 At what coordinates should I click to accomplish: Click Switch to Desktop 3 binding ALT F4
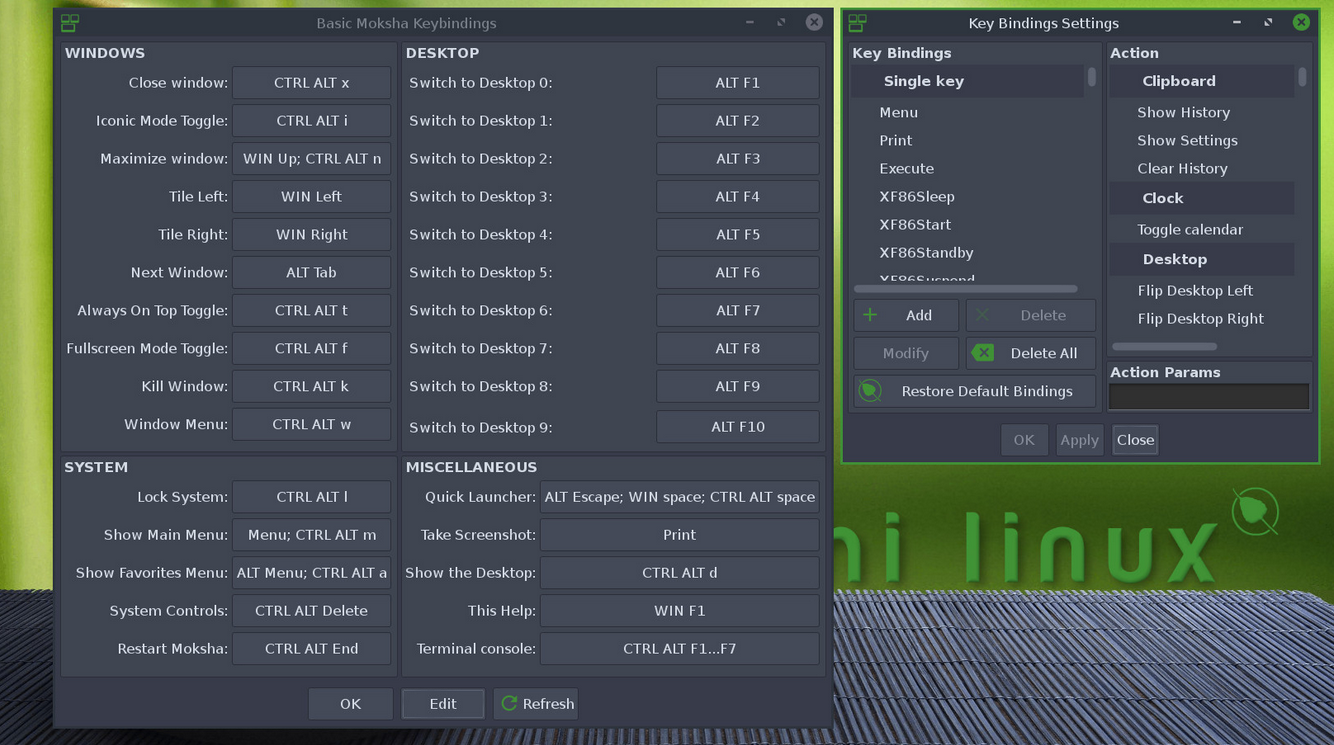(738, 197)
